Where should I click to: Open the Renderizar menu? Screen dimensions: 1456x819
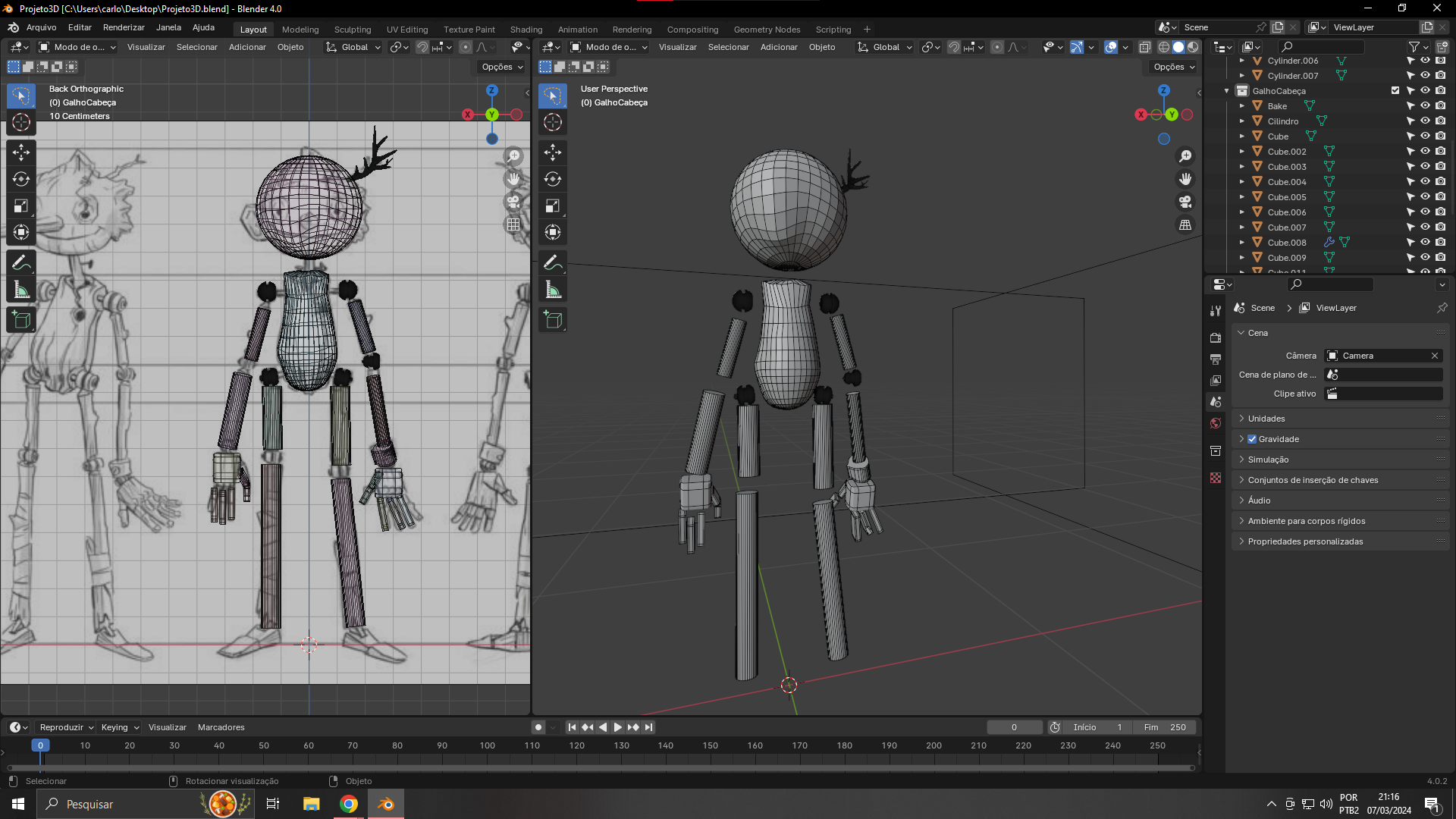point(124,27)
